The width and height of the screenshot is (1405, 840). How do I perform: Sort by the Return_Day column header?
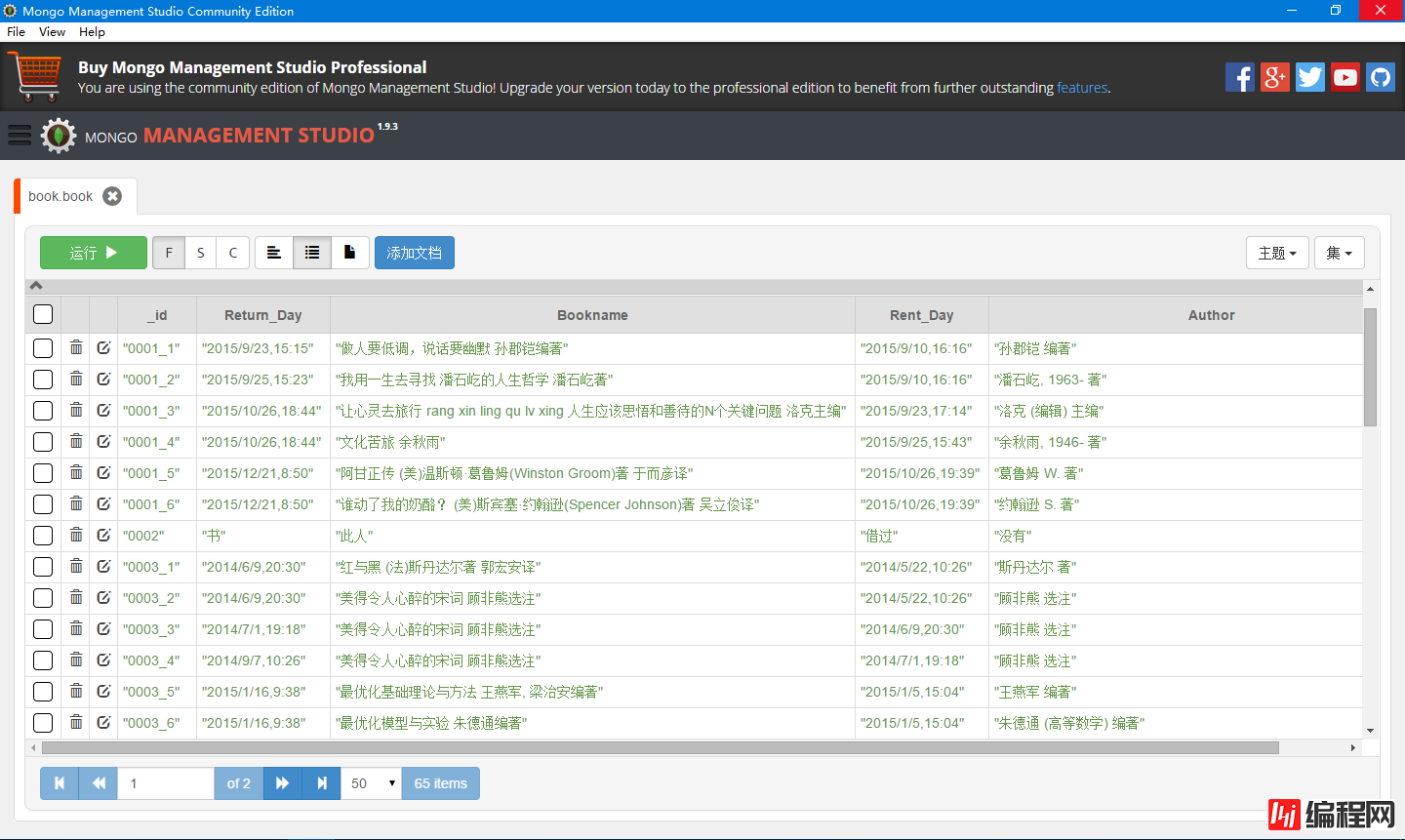click(x=263, y=315)
